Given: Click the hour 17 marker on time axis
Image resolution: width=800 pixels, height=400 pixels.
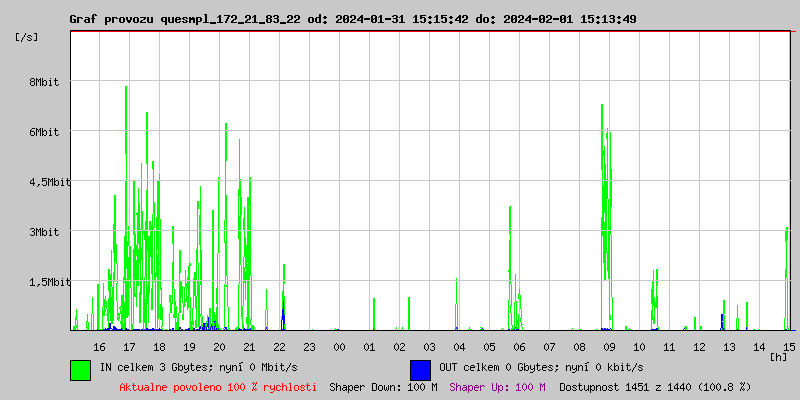Looking at the screenshot, I should coord(129,346).
